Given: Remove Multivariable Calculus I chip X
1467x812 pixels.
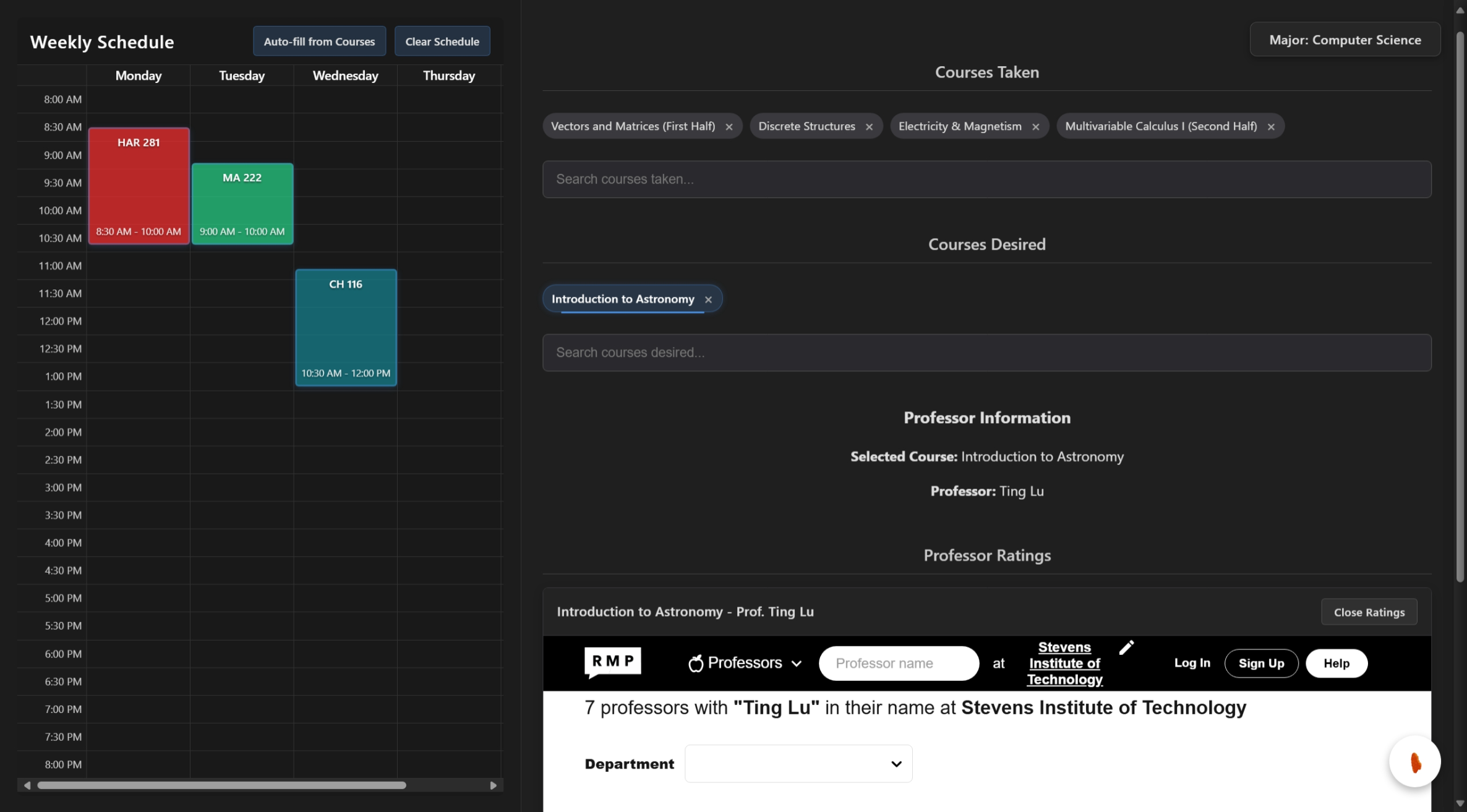Looking at the screenshot, I should tap(1270, 127).
